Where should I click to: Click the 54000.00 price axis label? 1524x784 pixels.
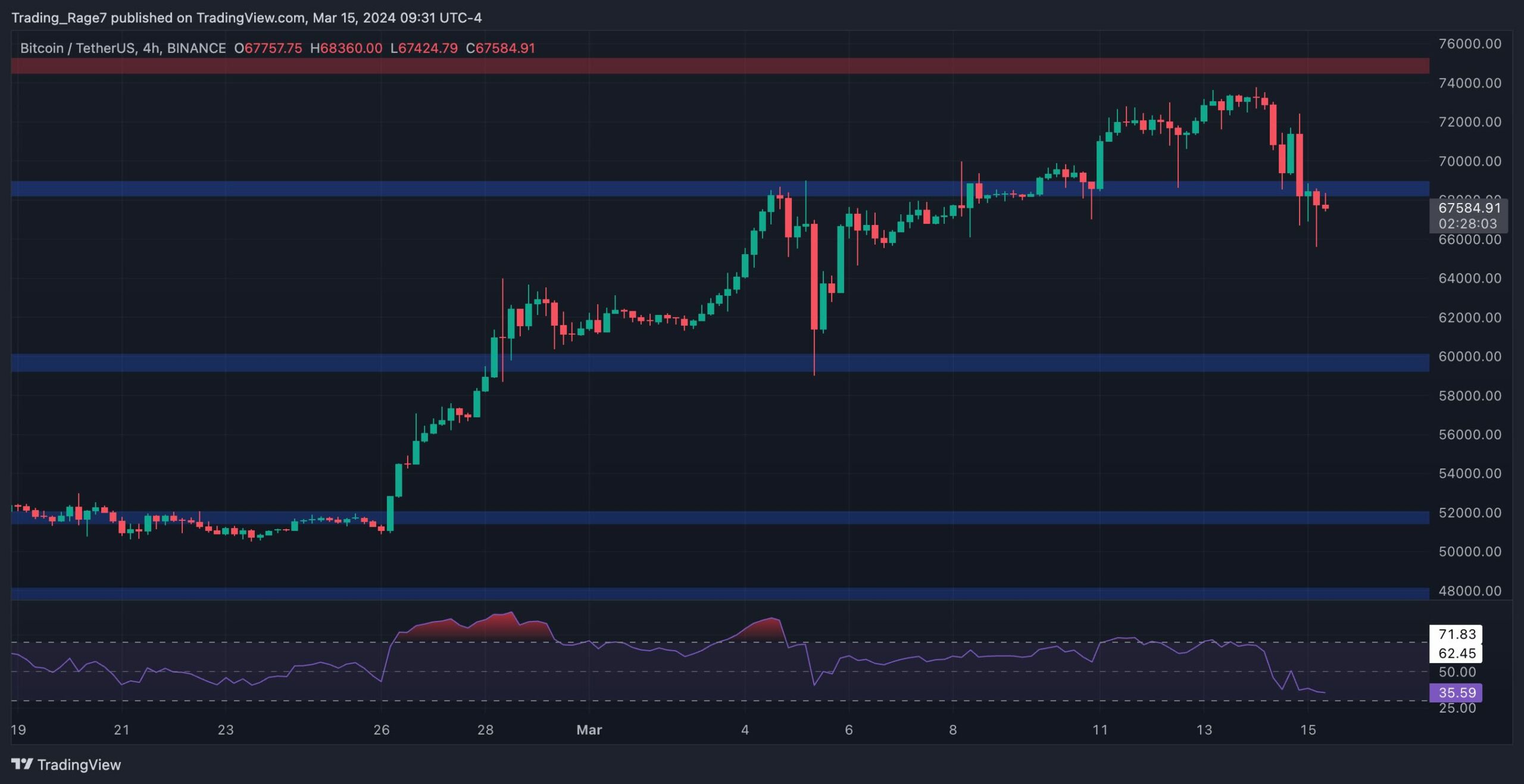(1469, 474)
